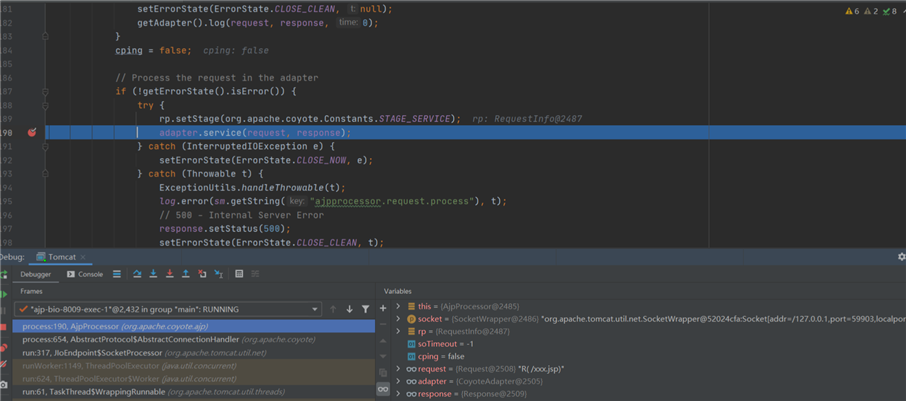
Task: Click the frames filter funnel icon
Action: coord(365,309)
